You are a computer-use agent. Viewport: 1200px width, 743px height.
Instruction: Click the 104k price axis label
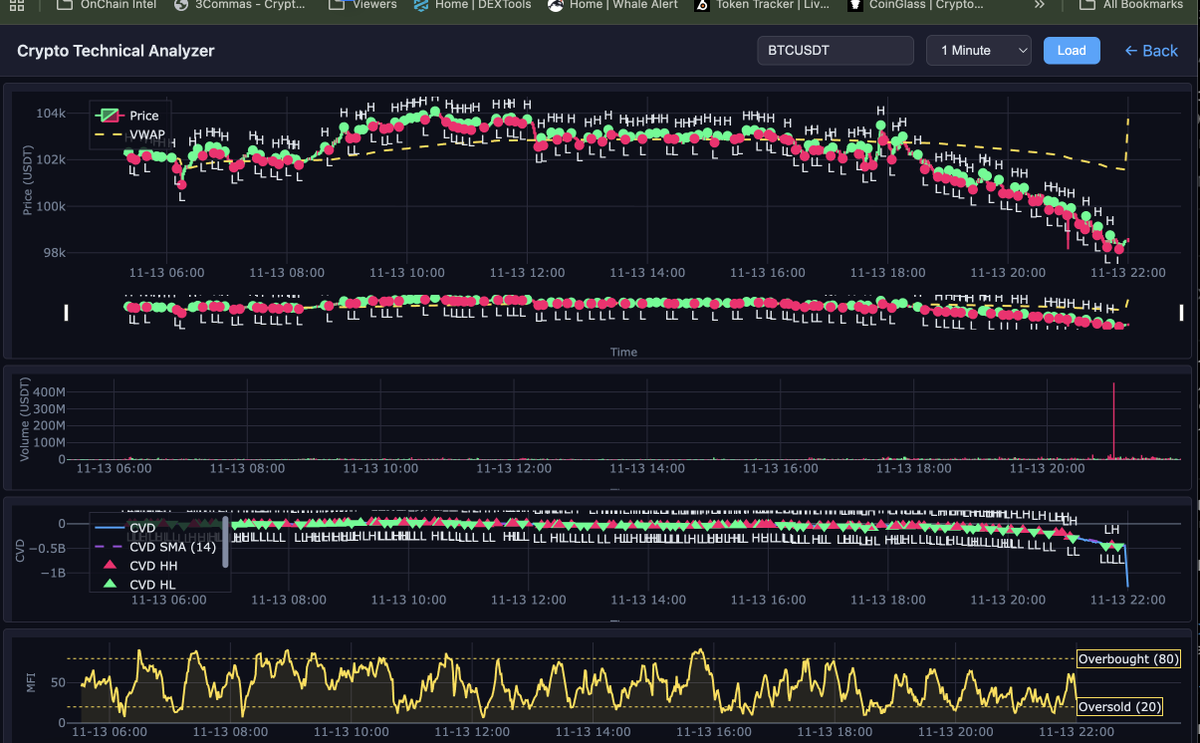coord(50,113)
